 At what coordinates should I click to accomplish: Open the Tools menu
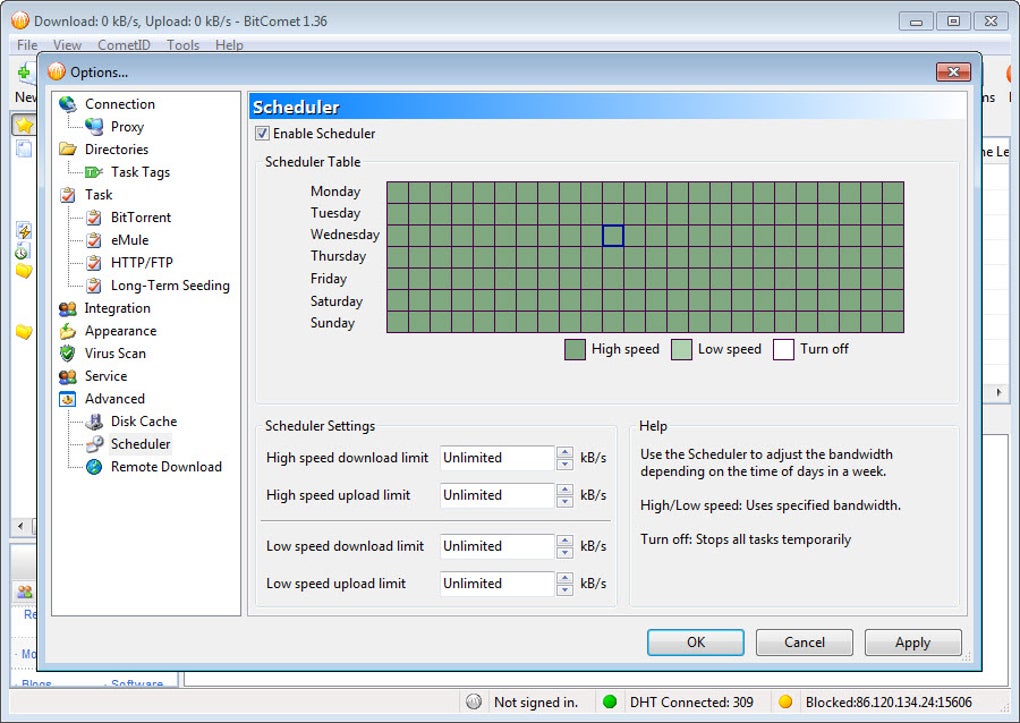[x=183, y=45]
